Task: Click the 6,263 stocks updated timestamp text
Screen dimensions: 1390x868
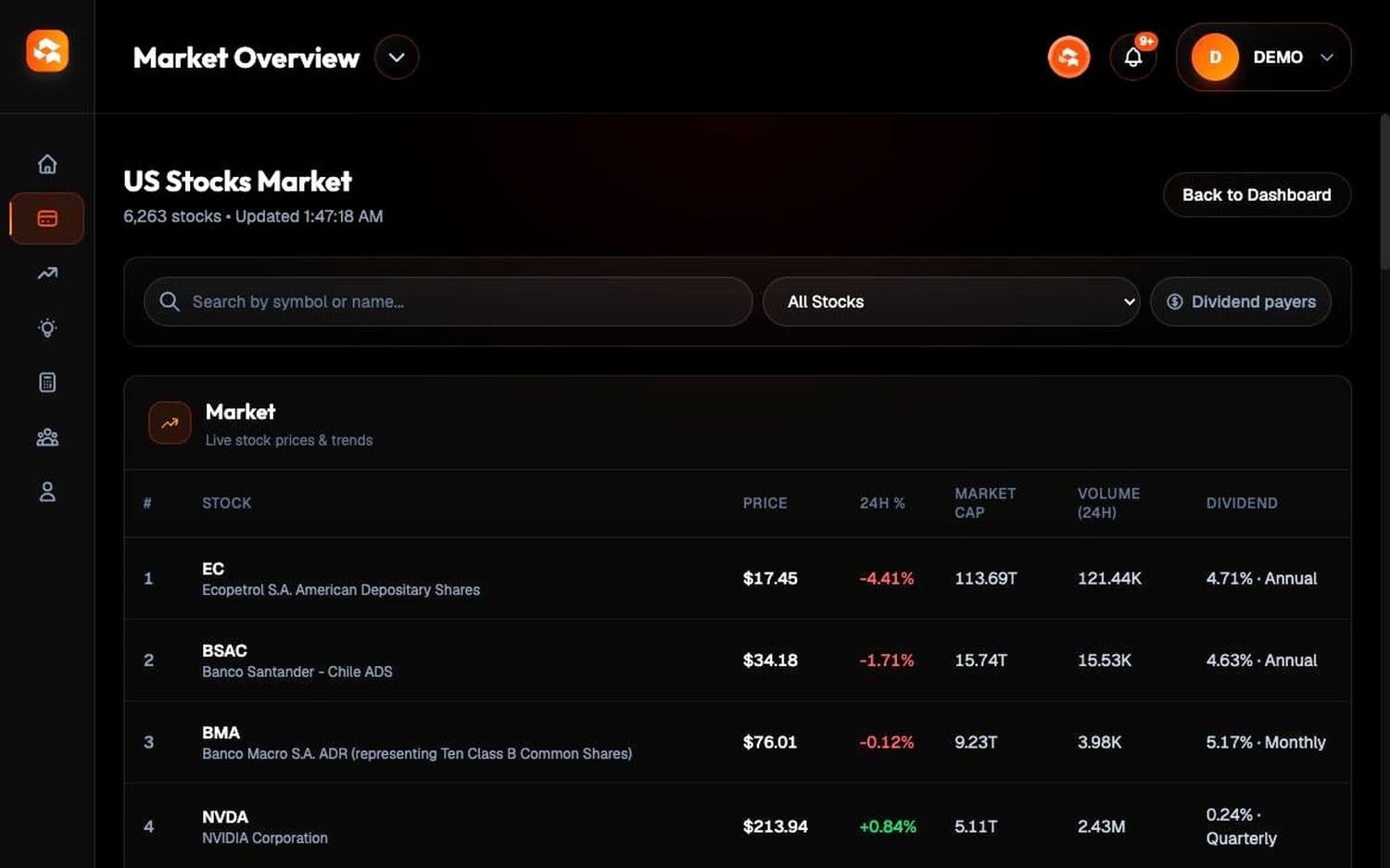Action: click(x=253, y=217)
